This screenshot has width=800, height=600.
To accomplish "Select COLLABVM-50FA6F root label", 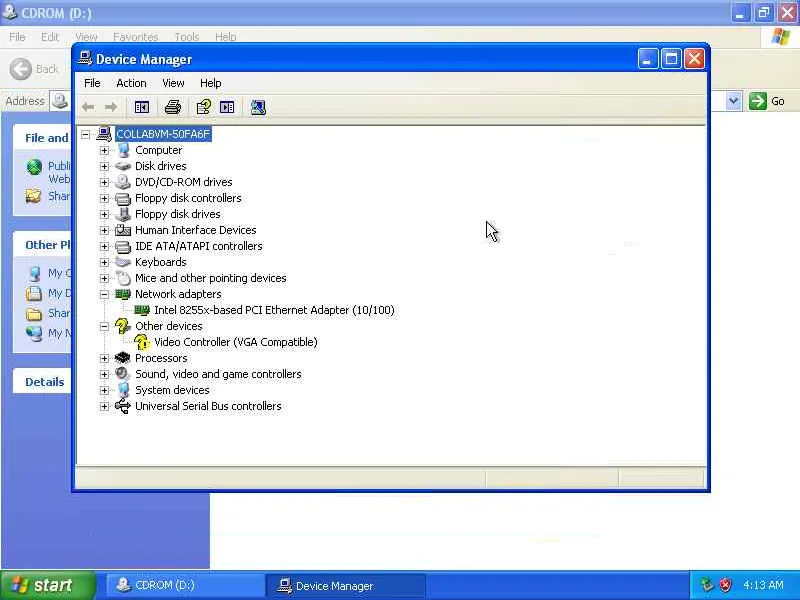I will (163, 134).
